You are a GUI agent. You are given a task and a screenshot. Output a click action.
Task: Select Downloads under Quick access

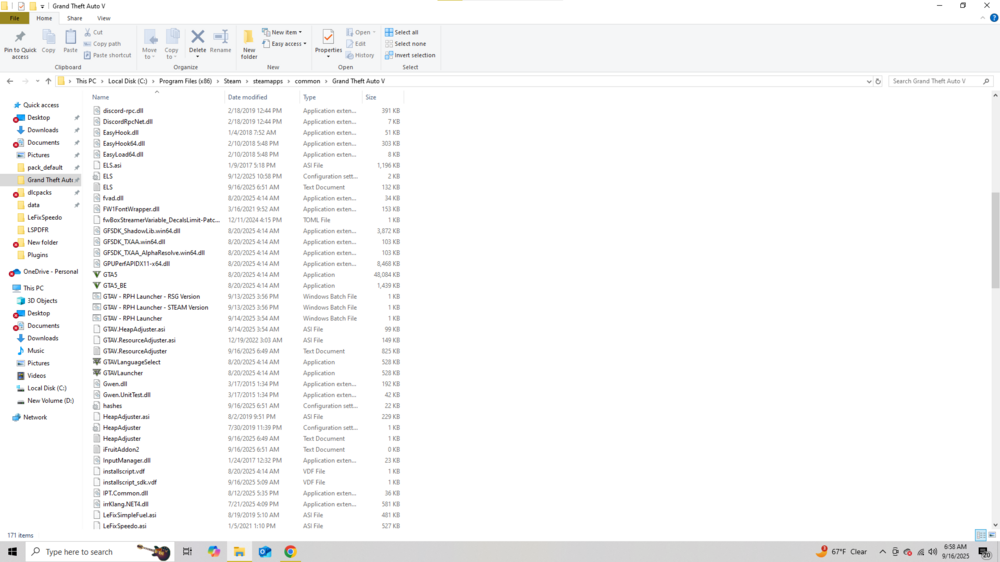43,130
